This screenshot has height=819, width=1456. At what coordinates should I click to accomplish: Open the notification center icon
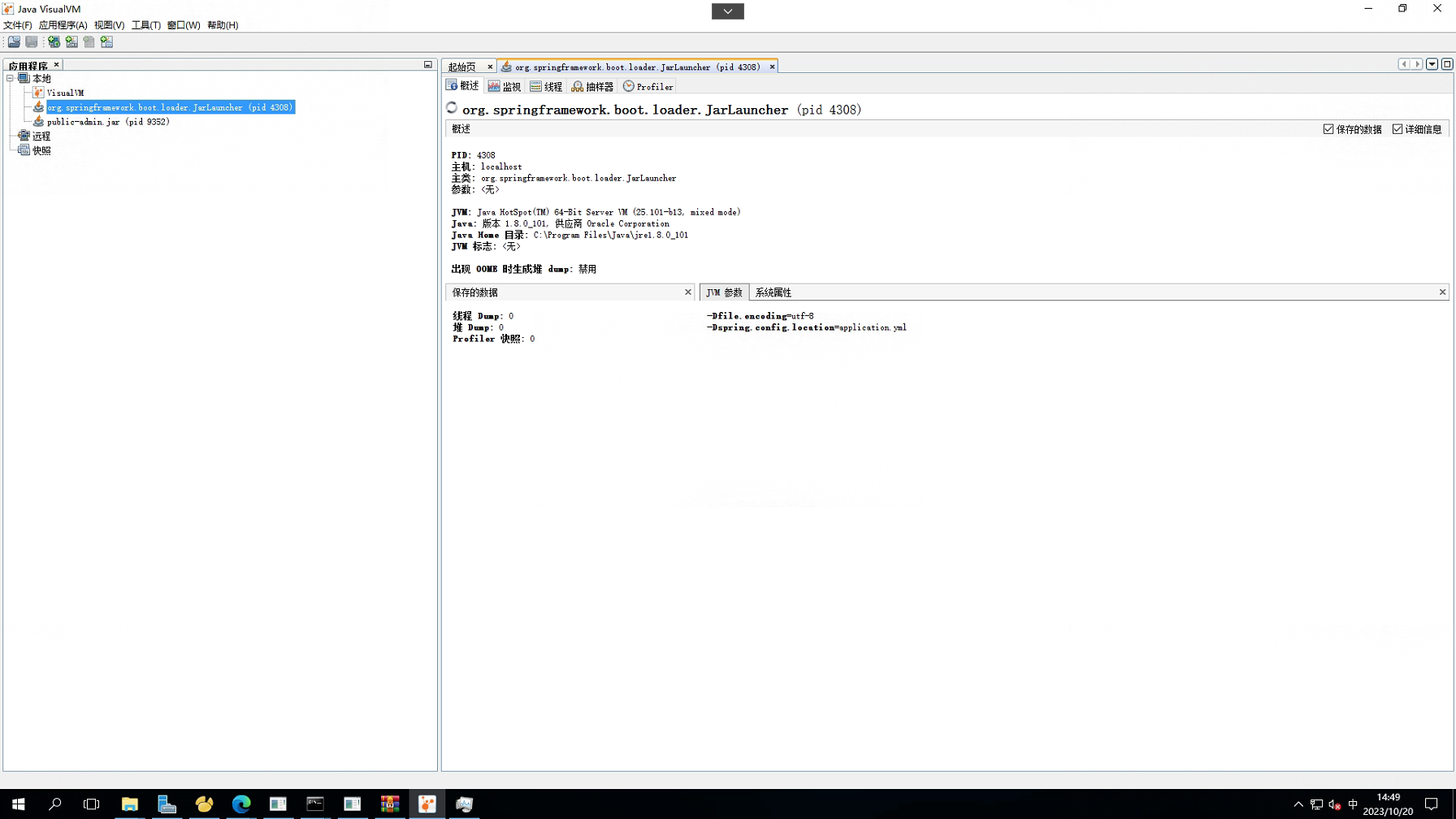click(x=1432, y=804)
